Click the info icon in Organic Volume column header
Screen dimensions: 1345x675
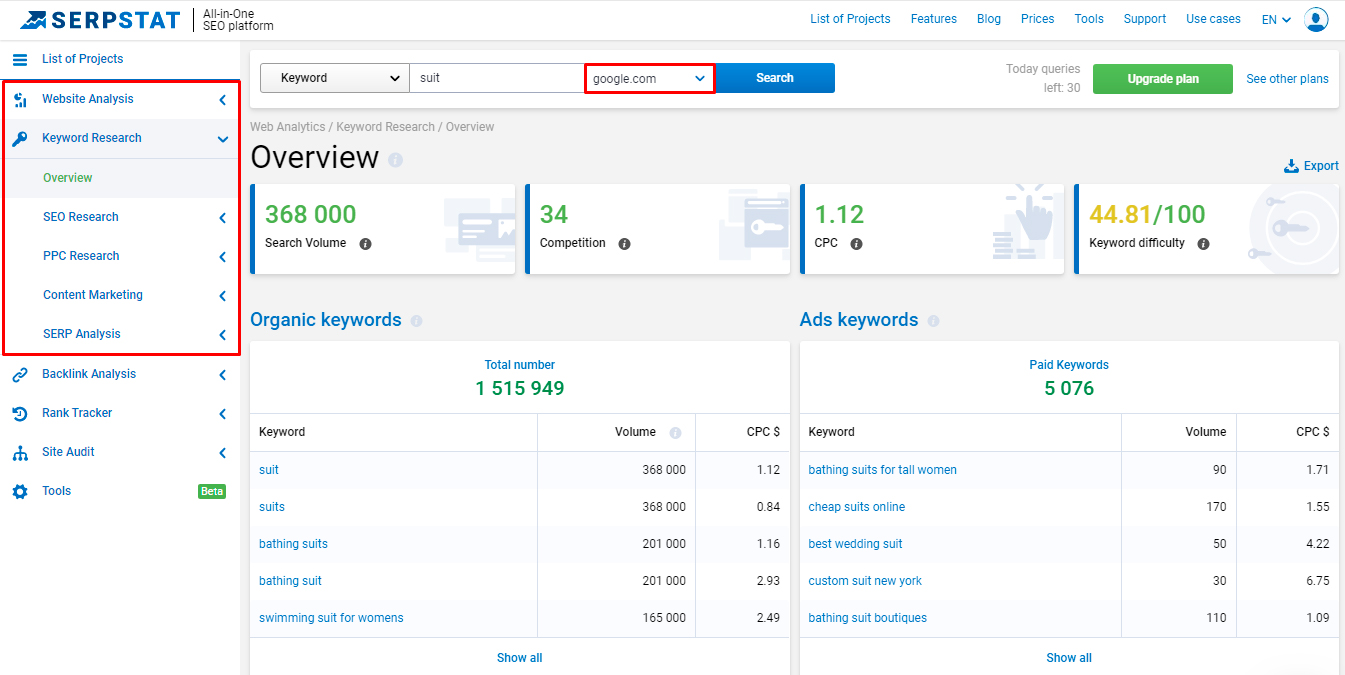pos(675,433)
